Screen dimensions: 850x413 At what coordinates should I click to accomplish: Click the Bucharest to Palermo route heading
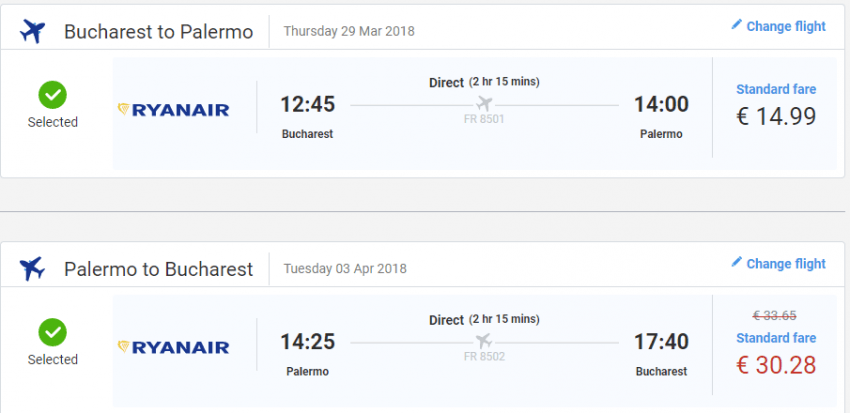click(x=158, y=32)
